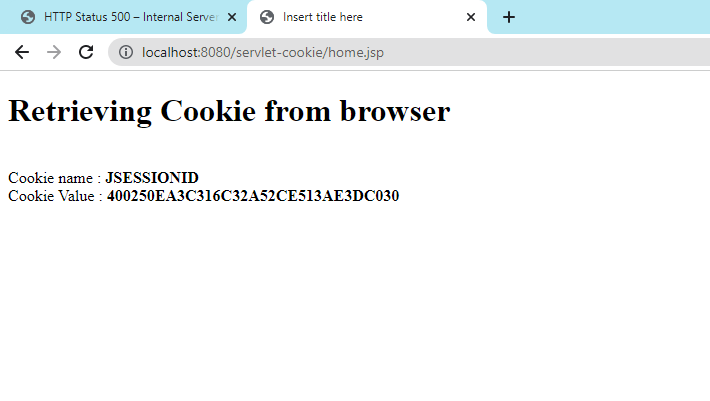Image resolution: width=710 pixels, height=401 pixels.
Task: Click the 'Cookie name :' label
Action: coord(54,178)
